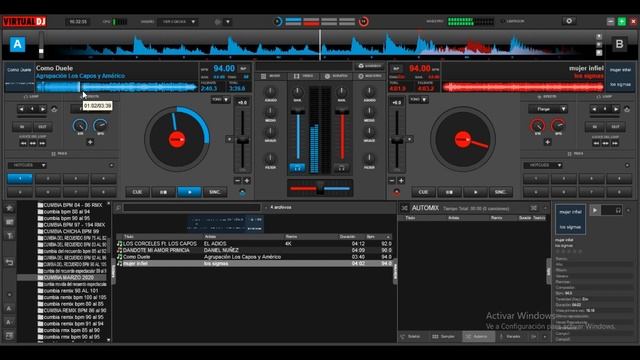Image resolution: width=640 pixels, height=360 pixels.
Task: Trigger hotcue pad 2 on left deck
Action: click(x=48, y=179)
